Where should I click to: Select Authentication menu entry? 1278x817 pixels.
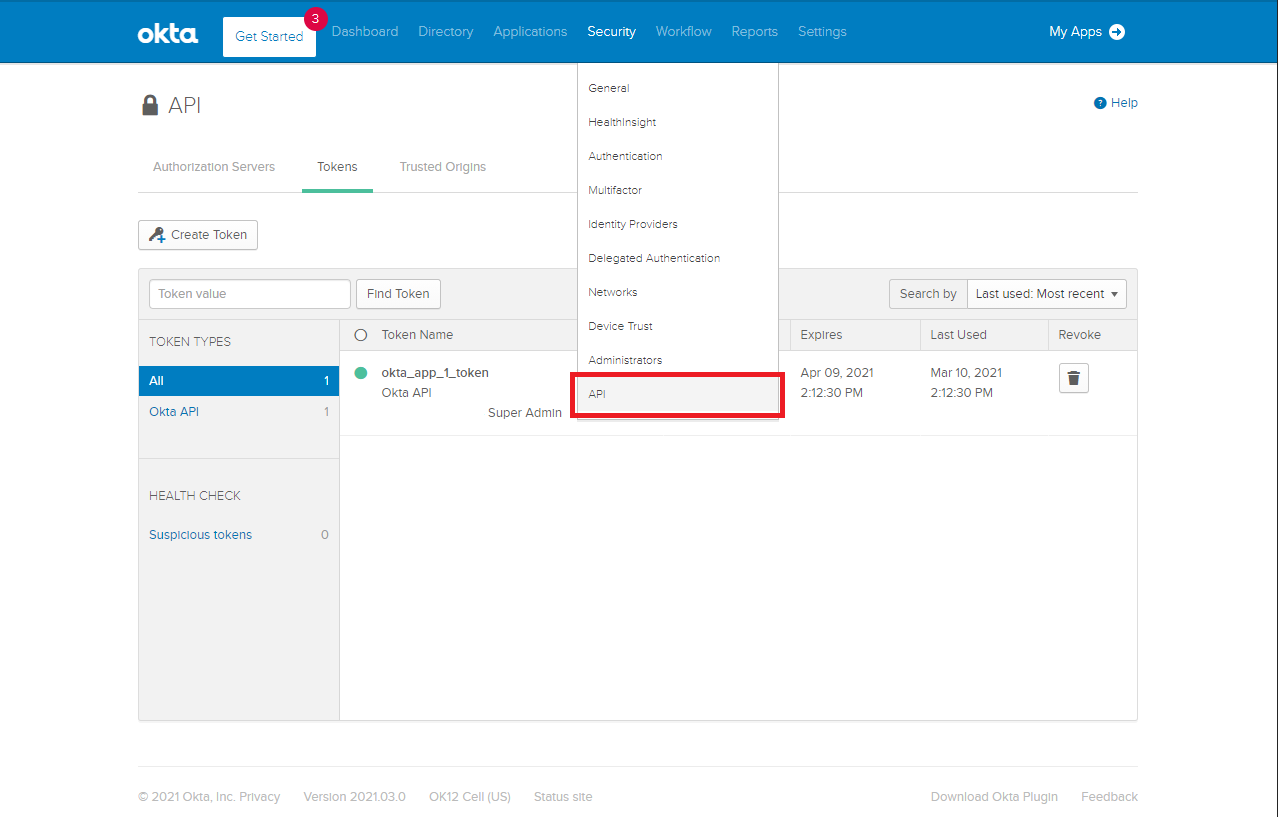tap(678, 156)
